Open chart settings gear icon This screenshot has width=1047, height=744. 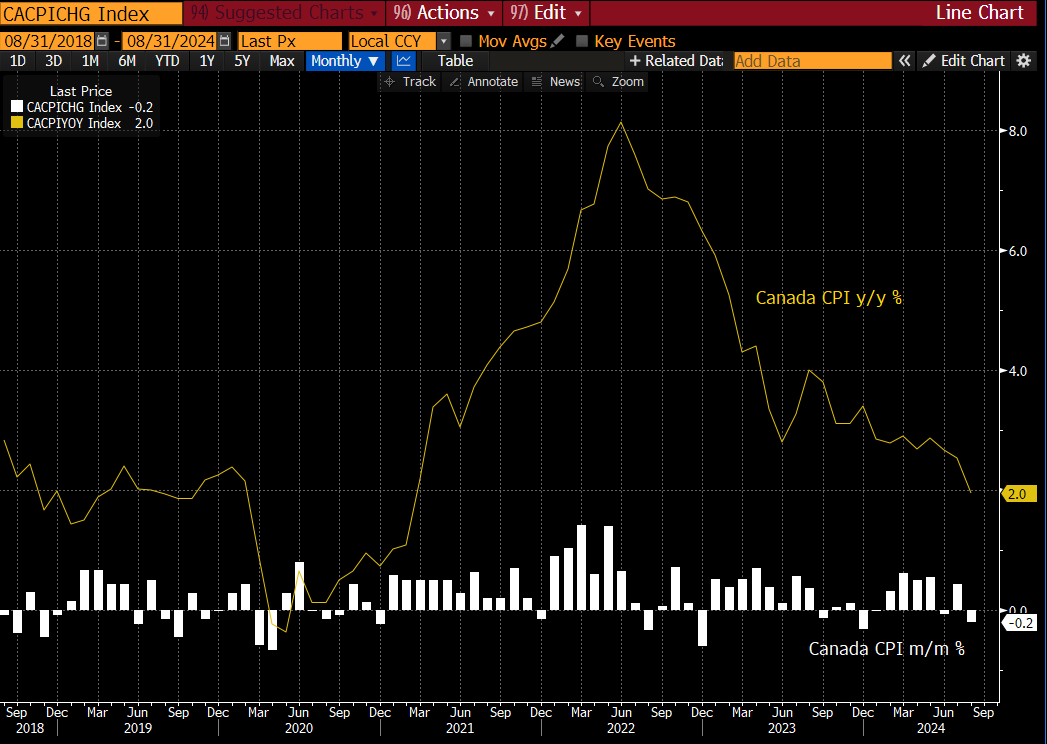[1024, 61]
